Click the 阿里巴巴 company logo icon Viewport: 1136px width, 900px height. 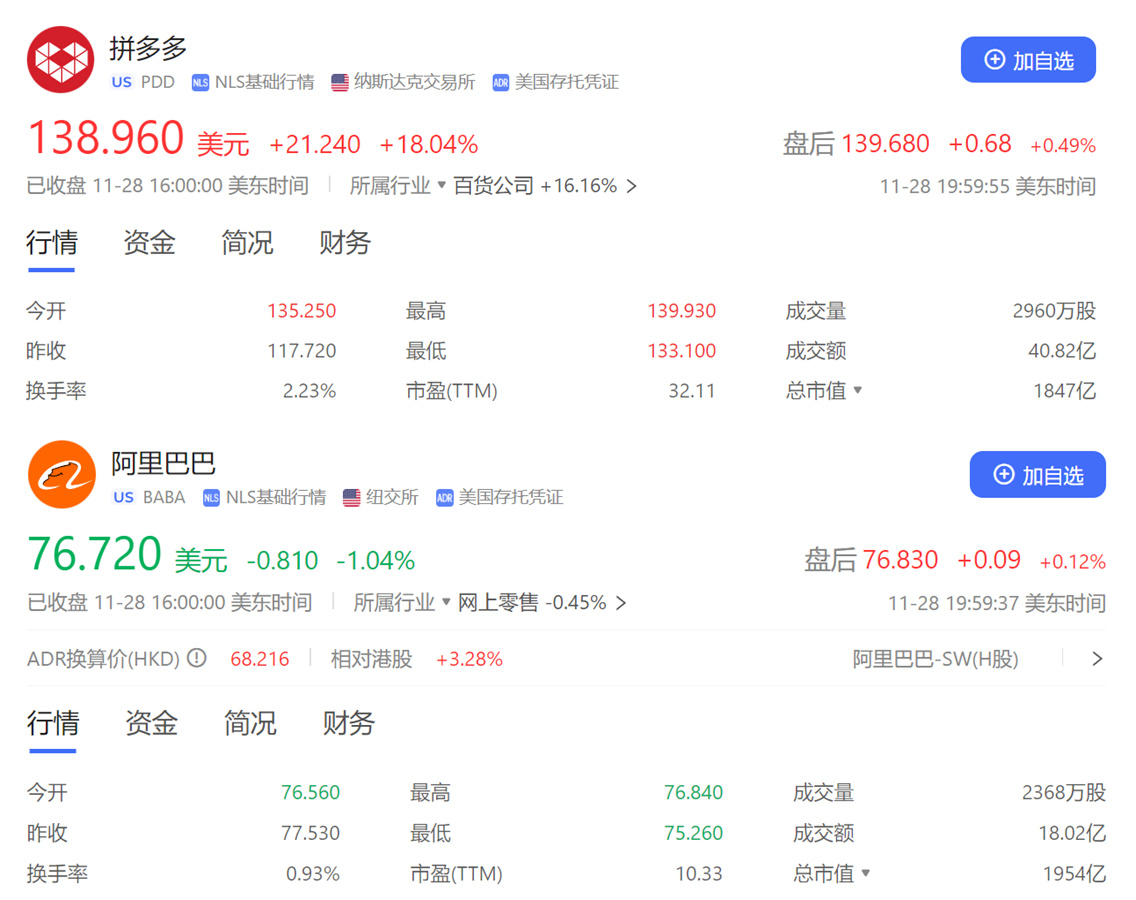[61, 474]
